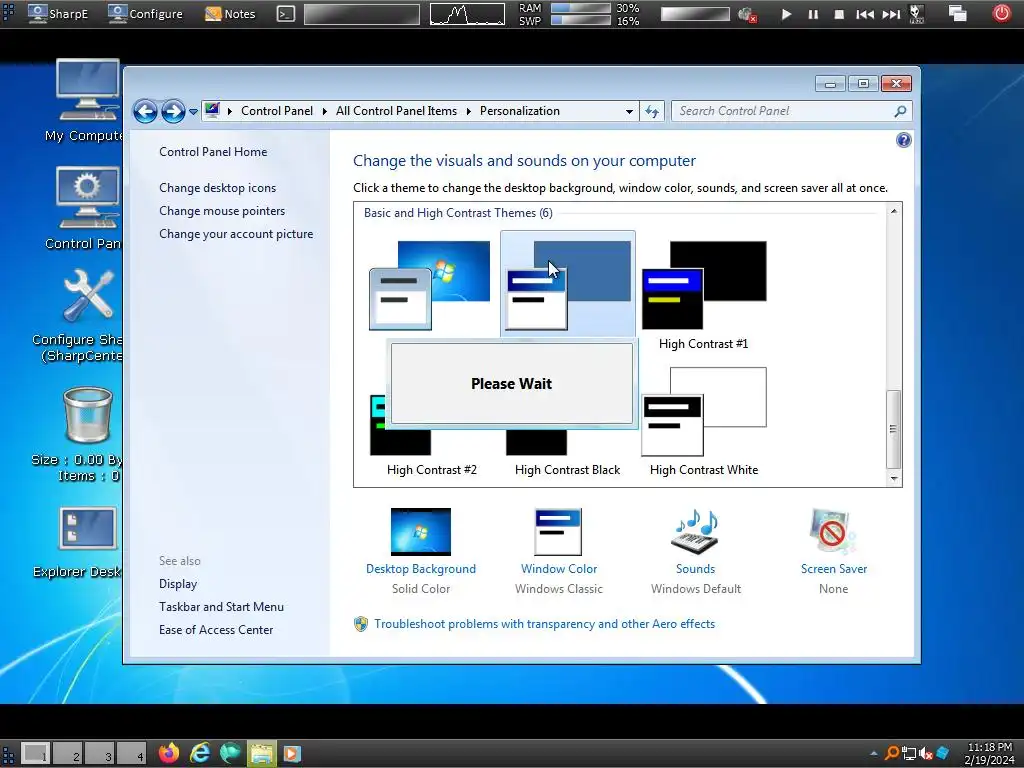This screenshot has width=1024, height=768.
Task: Open SharpE menu in top bar
Action: 58,13
